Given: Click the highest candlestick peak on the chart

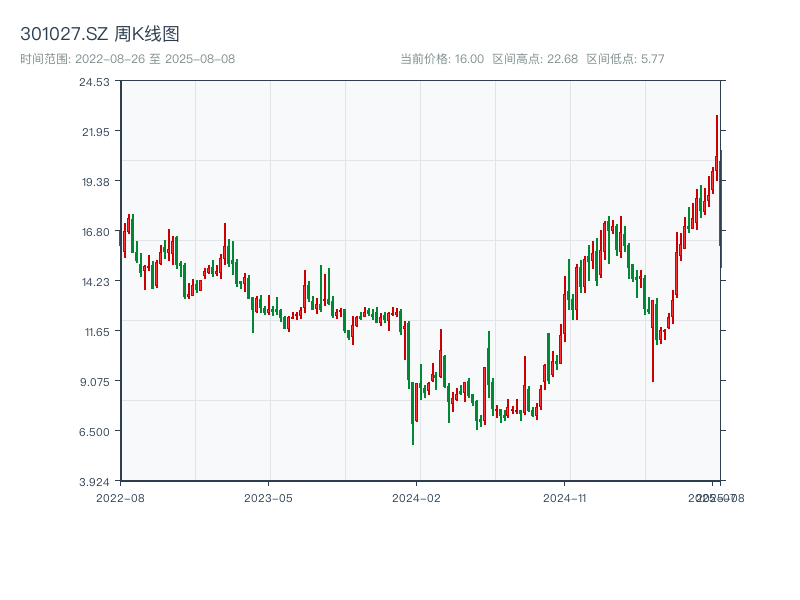Looking at the screenshot, I should click(x=717, y=118).
